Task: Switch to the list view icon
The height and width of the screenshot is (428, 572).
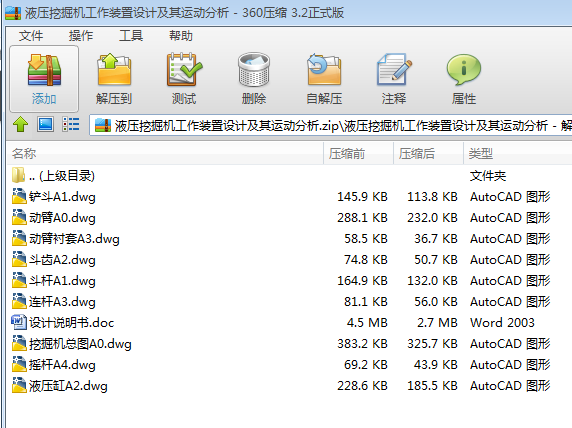Action: click(70, 124)
